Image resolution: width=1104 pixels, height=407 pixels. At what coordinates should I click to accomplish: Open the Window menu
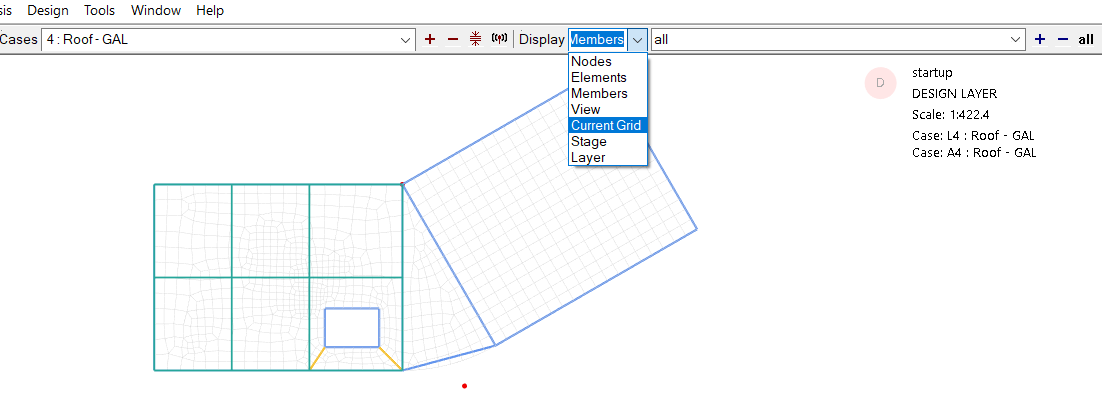[156, 11]
